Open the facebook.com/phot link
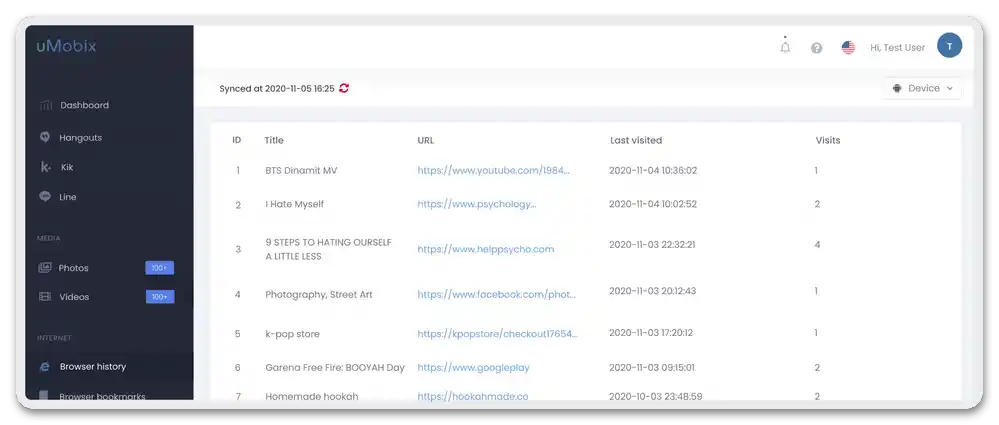This screenshot has height=425, width=999. [x=496, y=294]
